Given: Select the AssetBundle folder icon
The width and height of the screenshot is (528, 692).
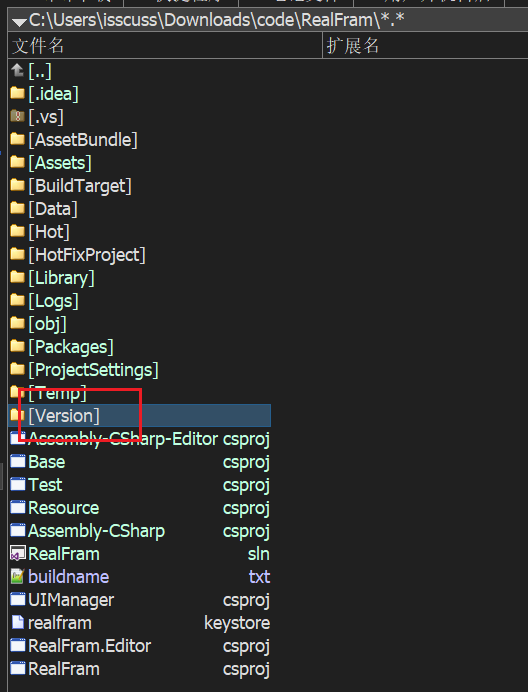Looking at the screenshot, I should pos(17,139).
